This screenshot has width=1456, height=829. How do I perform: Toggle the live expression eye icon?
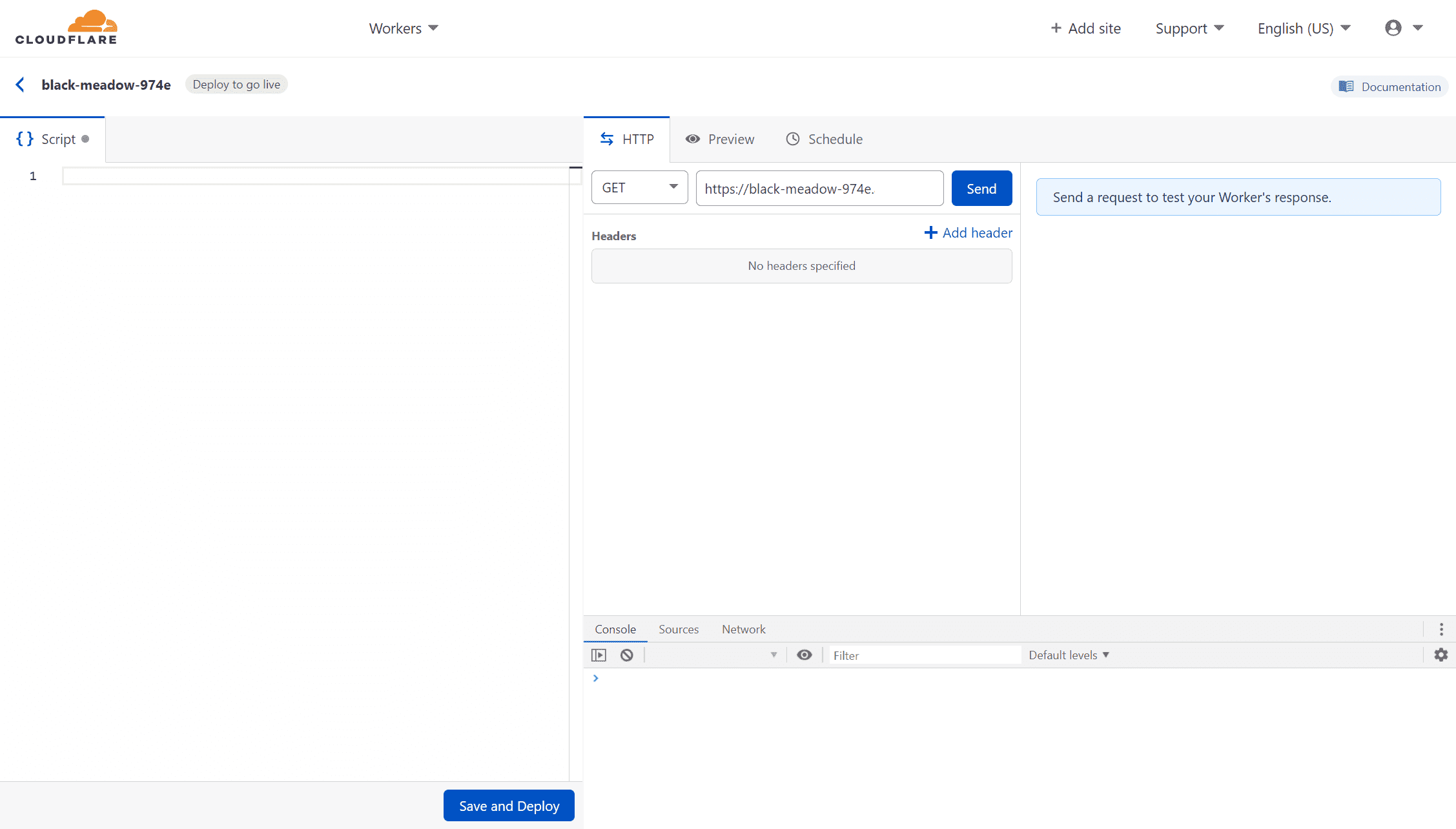tap(804, 655)
